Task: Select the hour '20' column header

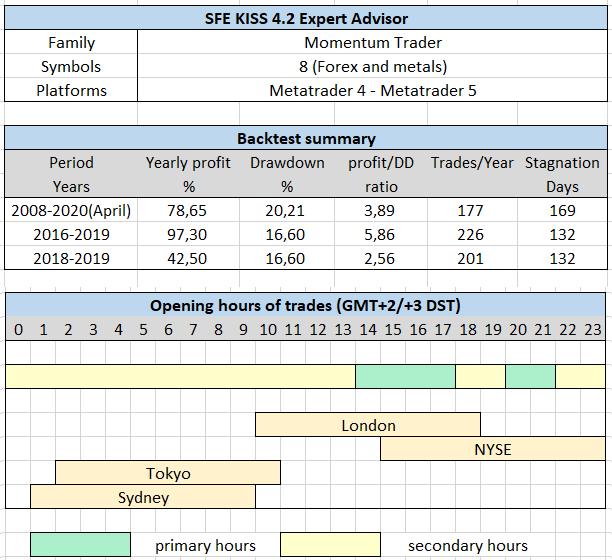Action: tap(518, 329)
